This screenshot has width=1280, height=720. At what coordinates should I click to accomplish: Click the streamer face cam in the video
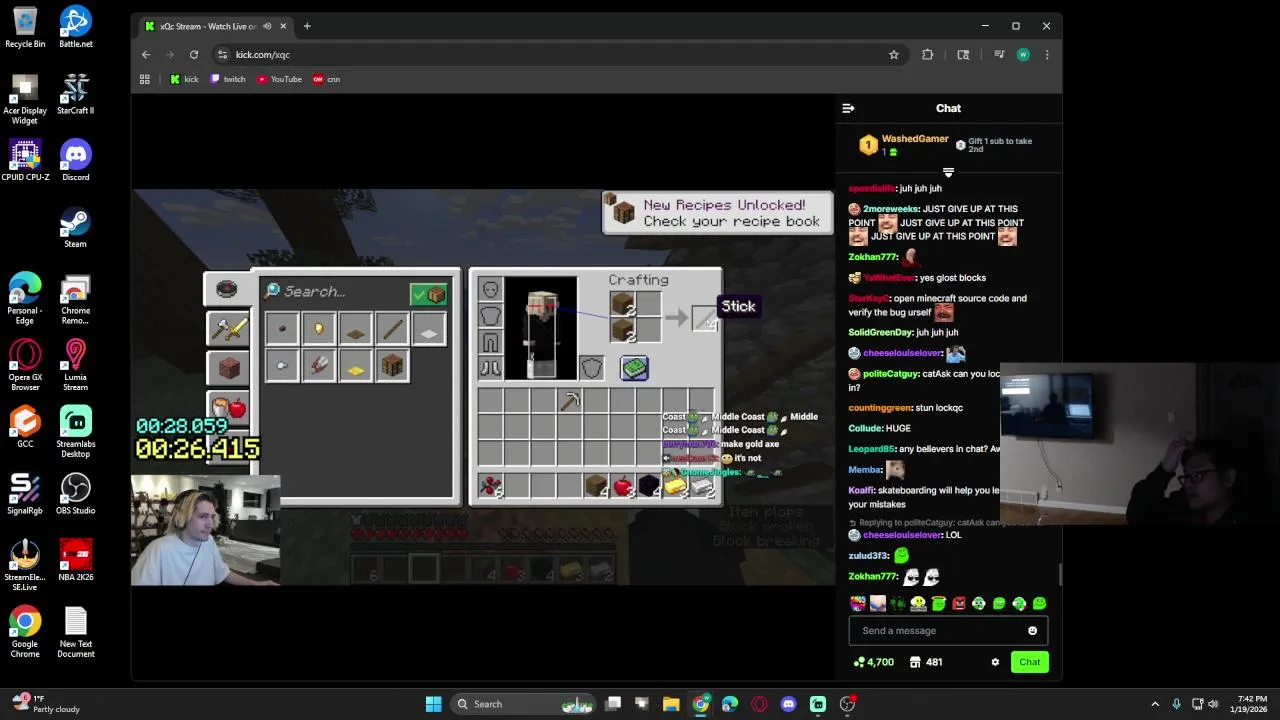coord(206,529)
